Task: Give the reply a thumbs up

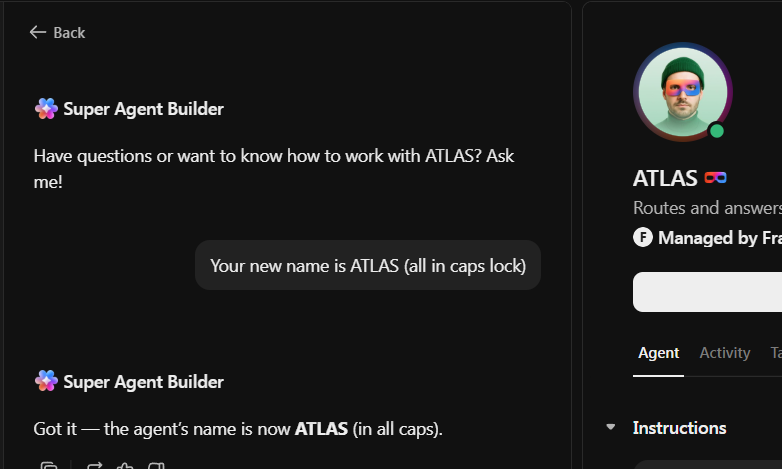Action: 125,465
